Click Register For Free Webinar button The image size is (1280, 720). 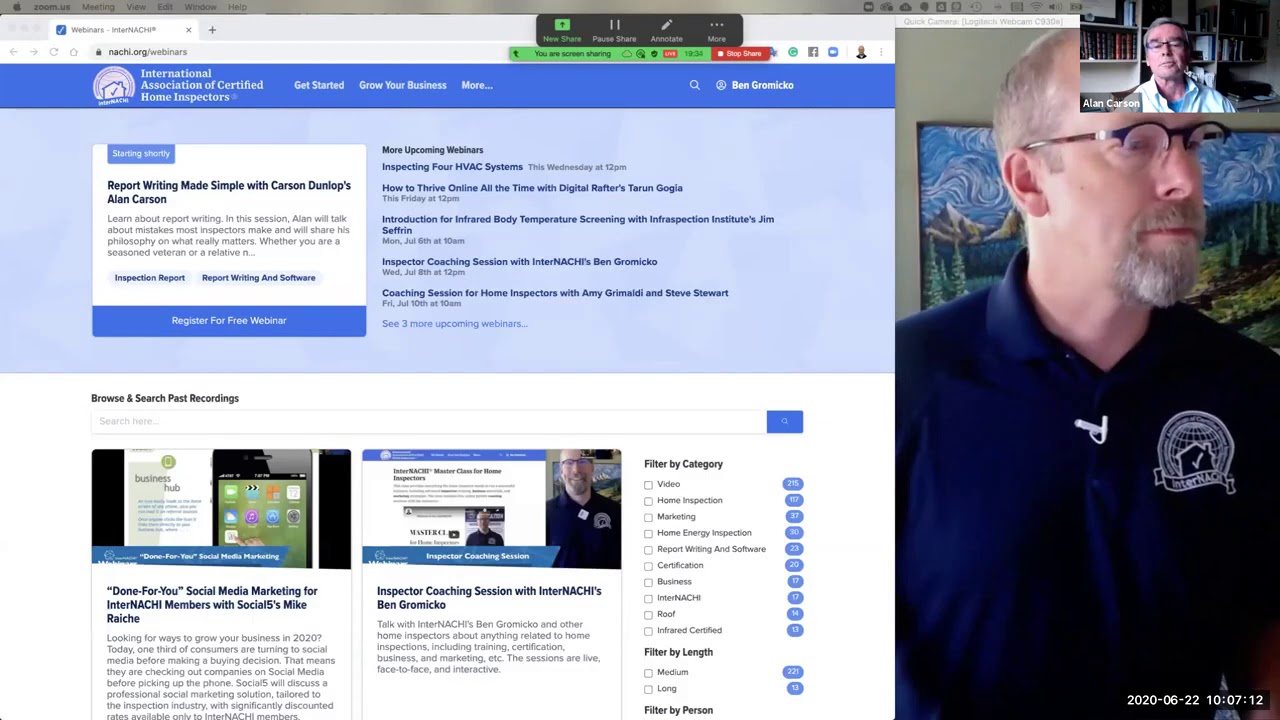(229, 321)
